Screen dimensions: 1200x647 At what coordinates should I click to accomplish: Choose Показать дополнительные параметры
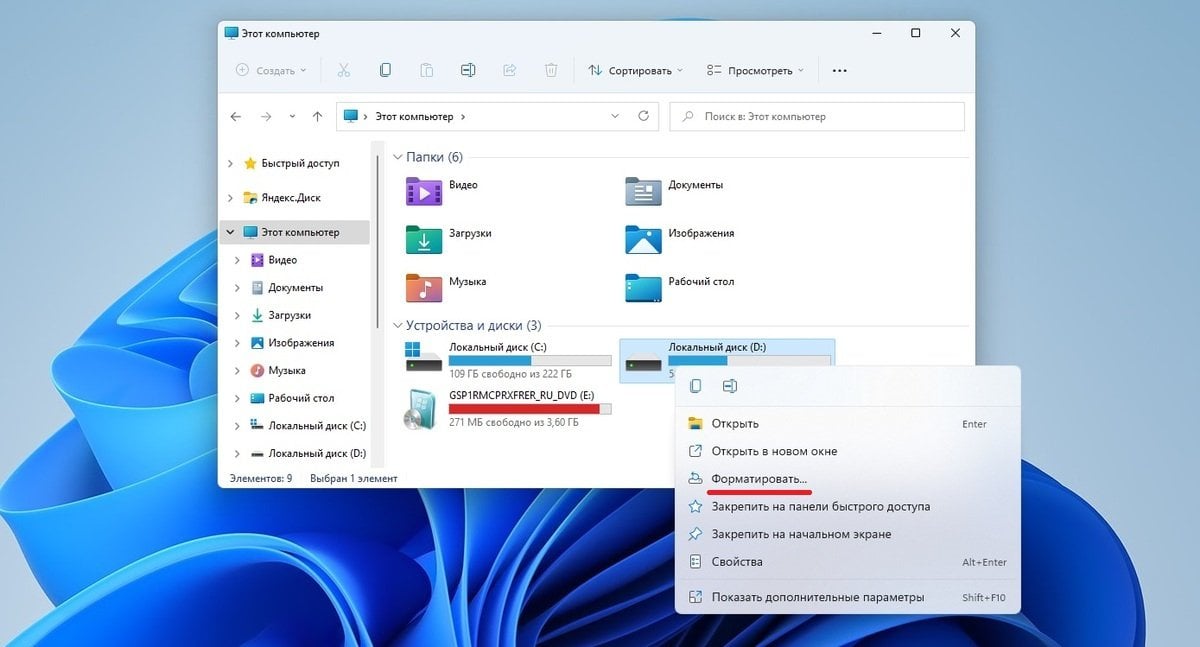click(x=848, y=598)
